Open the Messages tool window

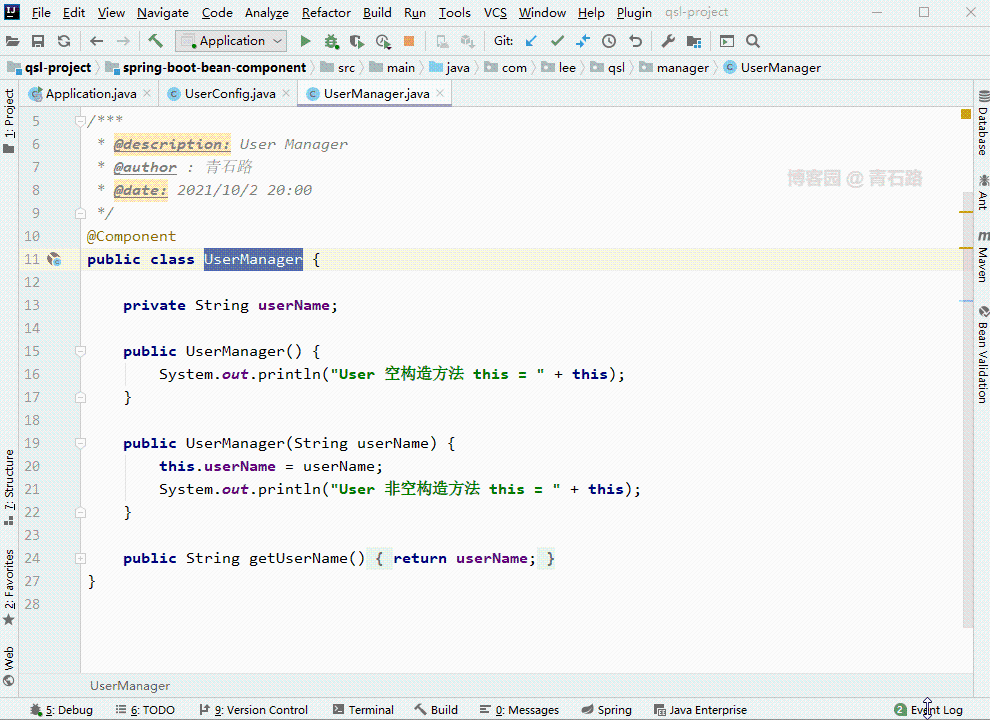[520, 710]
